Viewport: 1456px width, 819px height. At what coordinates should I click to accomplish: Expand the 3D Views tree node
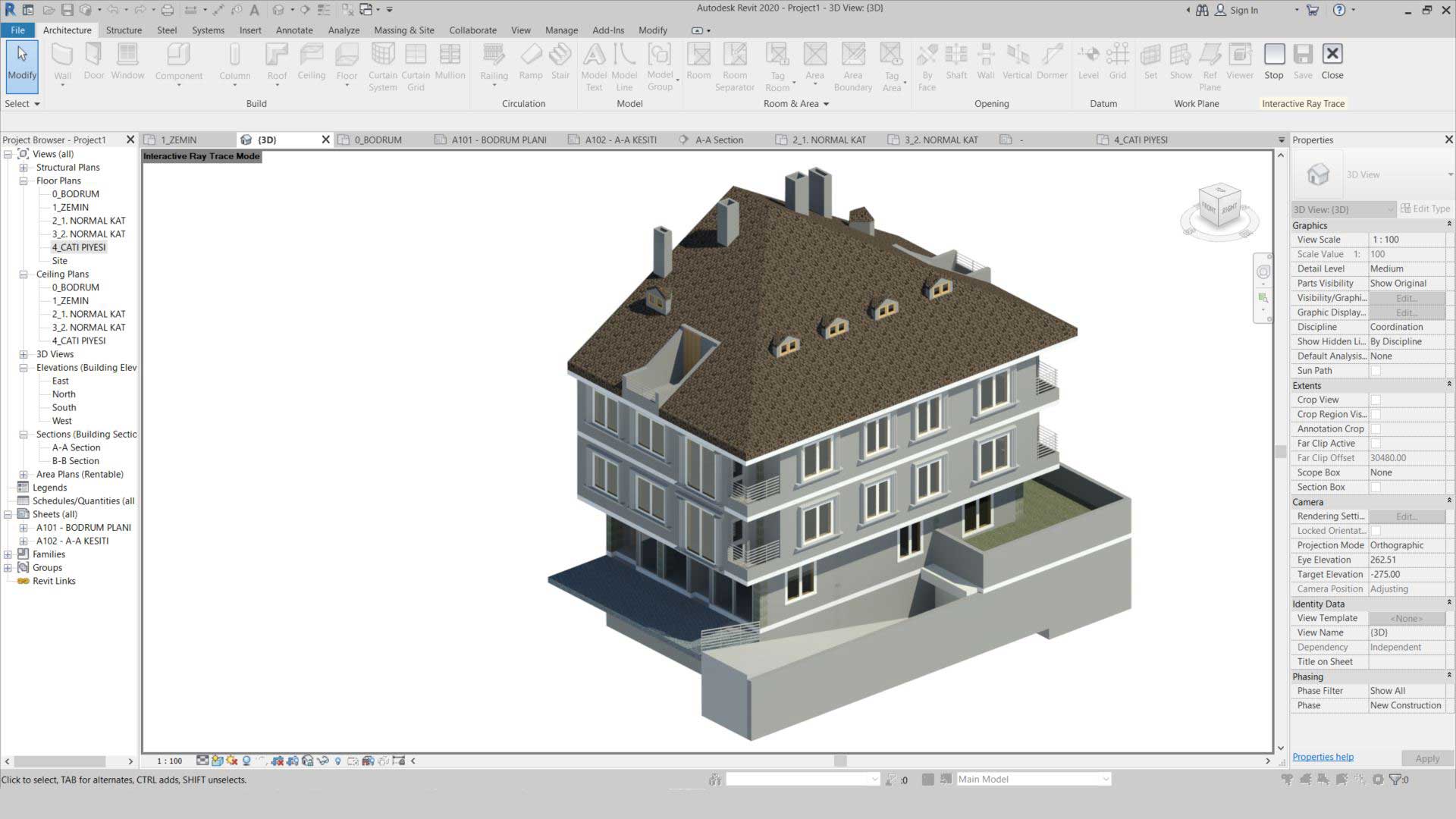[x=24, y=354]
